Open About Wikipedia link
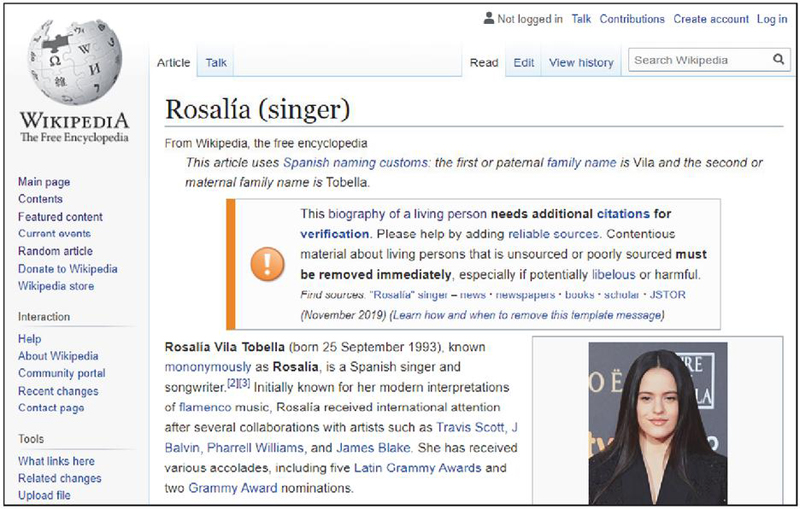The width and height of the screenshot is (800, 509). 58,356
